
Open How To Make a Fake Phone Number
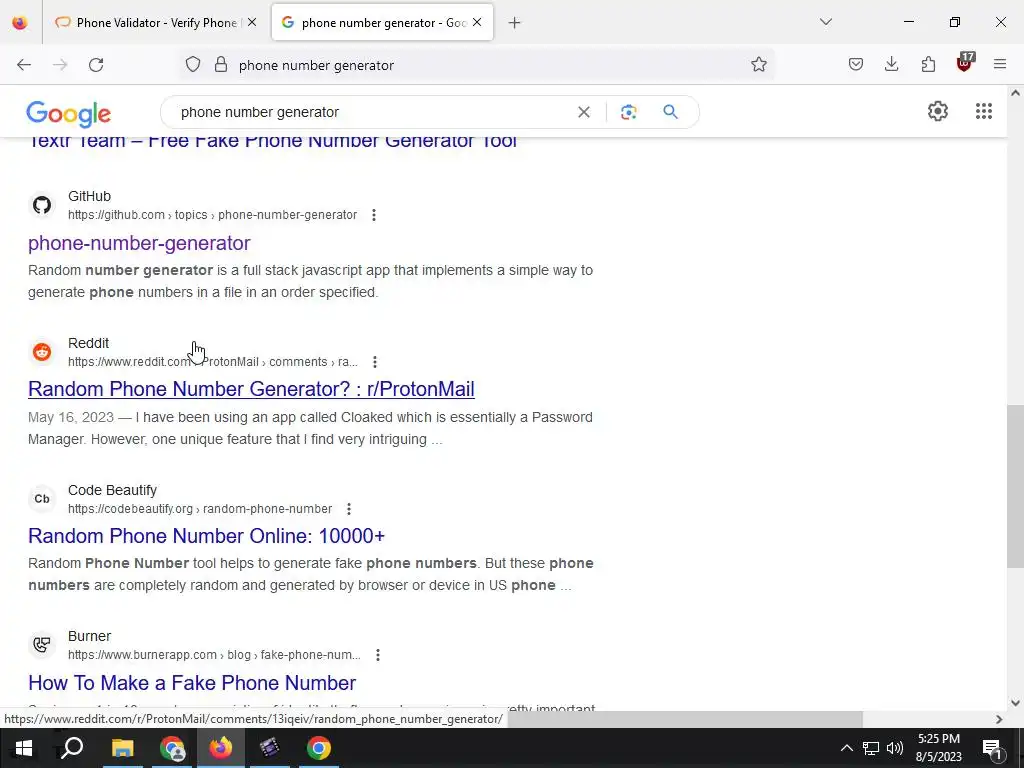click(192, 683)
